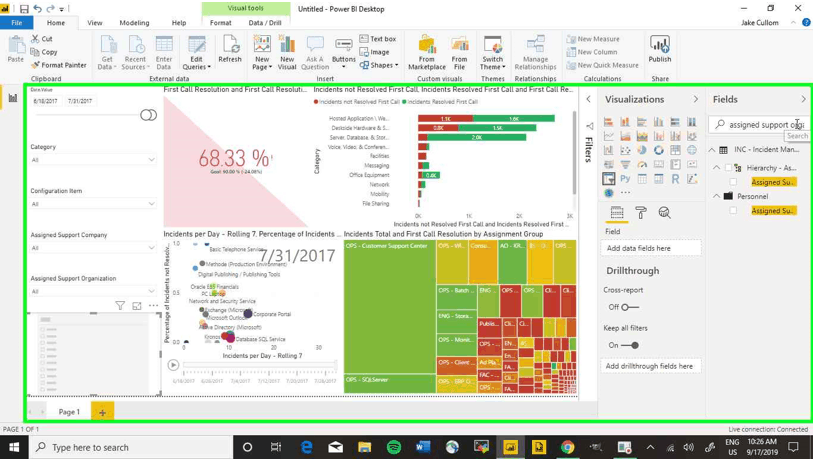The height and width of the screenshot is (461, 815).
Task: Collapse the Fields pane
Action: tap(803, 99)
